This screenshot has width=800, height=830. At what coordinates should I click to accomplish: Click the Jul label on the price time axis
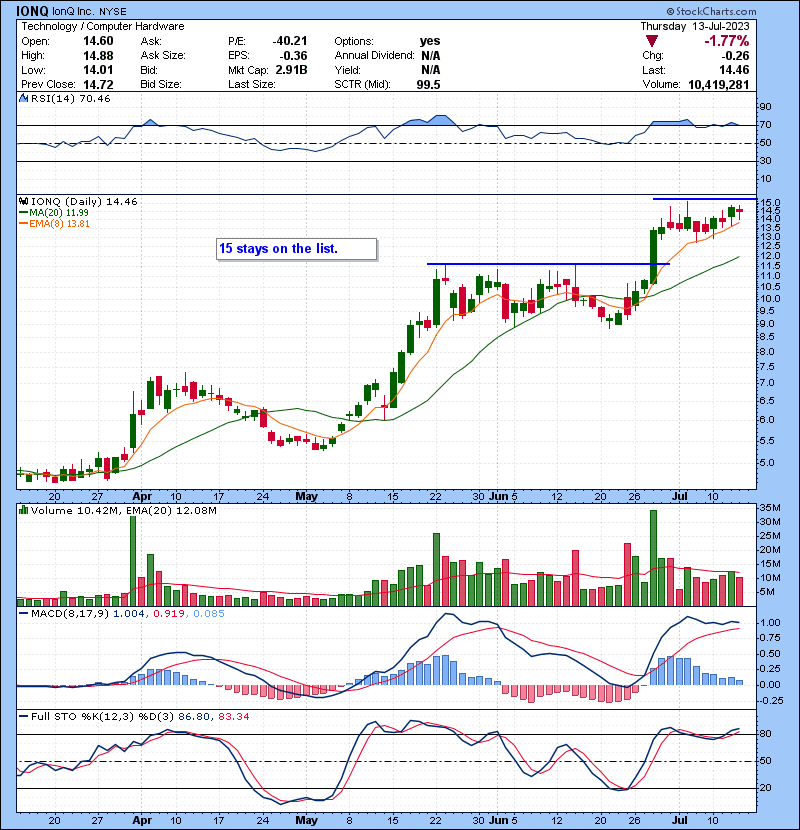coord(681,496)
